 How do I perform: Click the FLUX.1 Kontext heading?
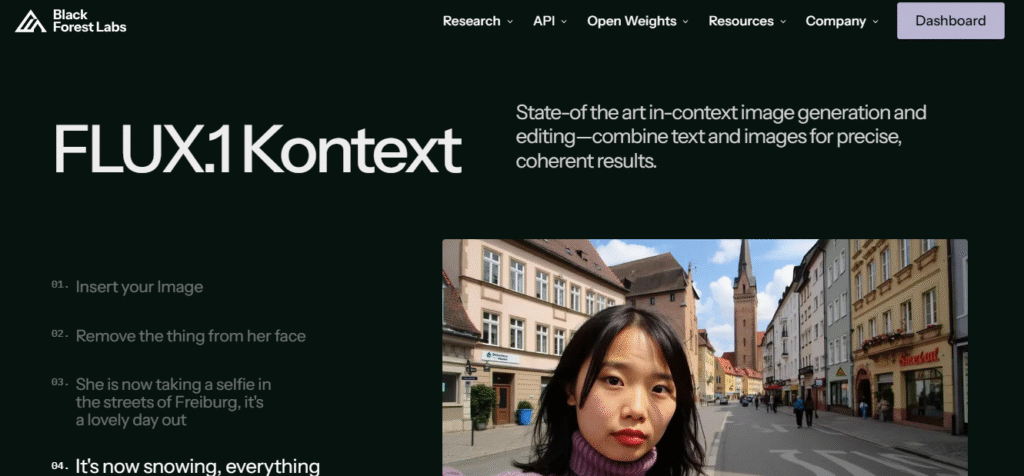click(x=257, y=150)
